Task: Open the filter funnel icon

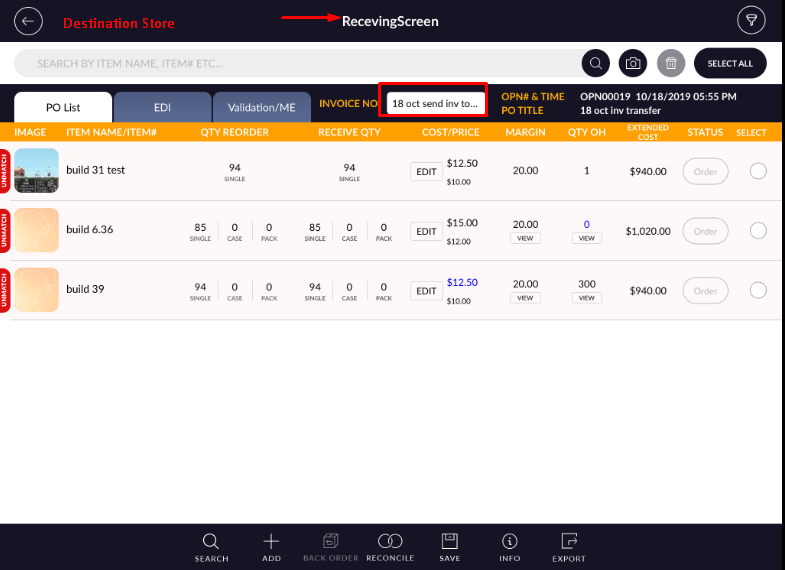Action: click(x=750, y=21)
